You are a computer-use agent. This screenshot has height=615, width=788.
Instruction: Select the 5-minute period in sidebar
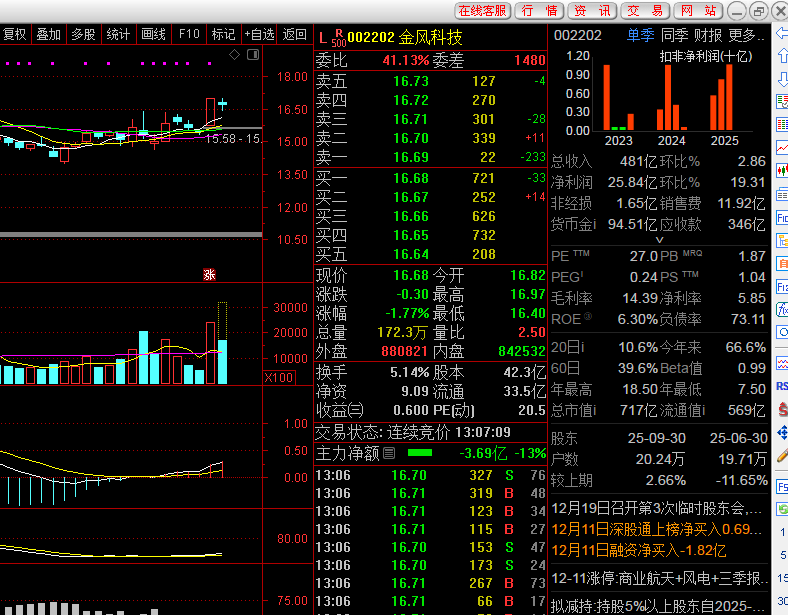click(x=783, y=555)
